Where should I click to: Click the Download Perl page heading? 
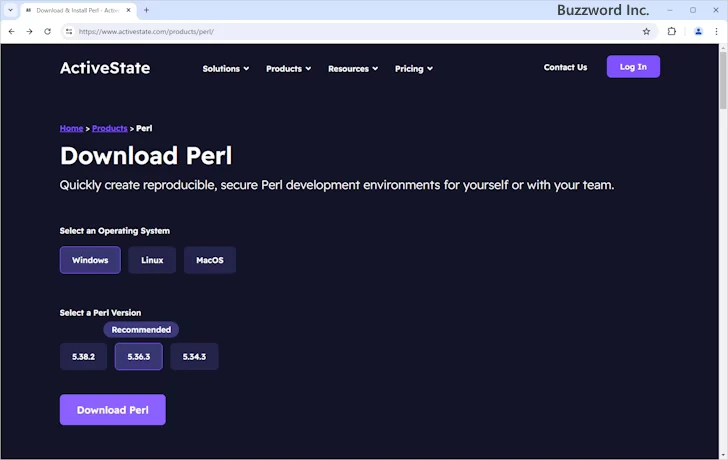click(146, 155)
